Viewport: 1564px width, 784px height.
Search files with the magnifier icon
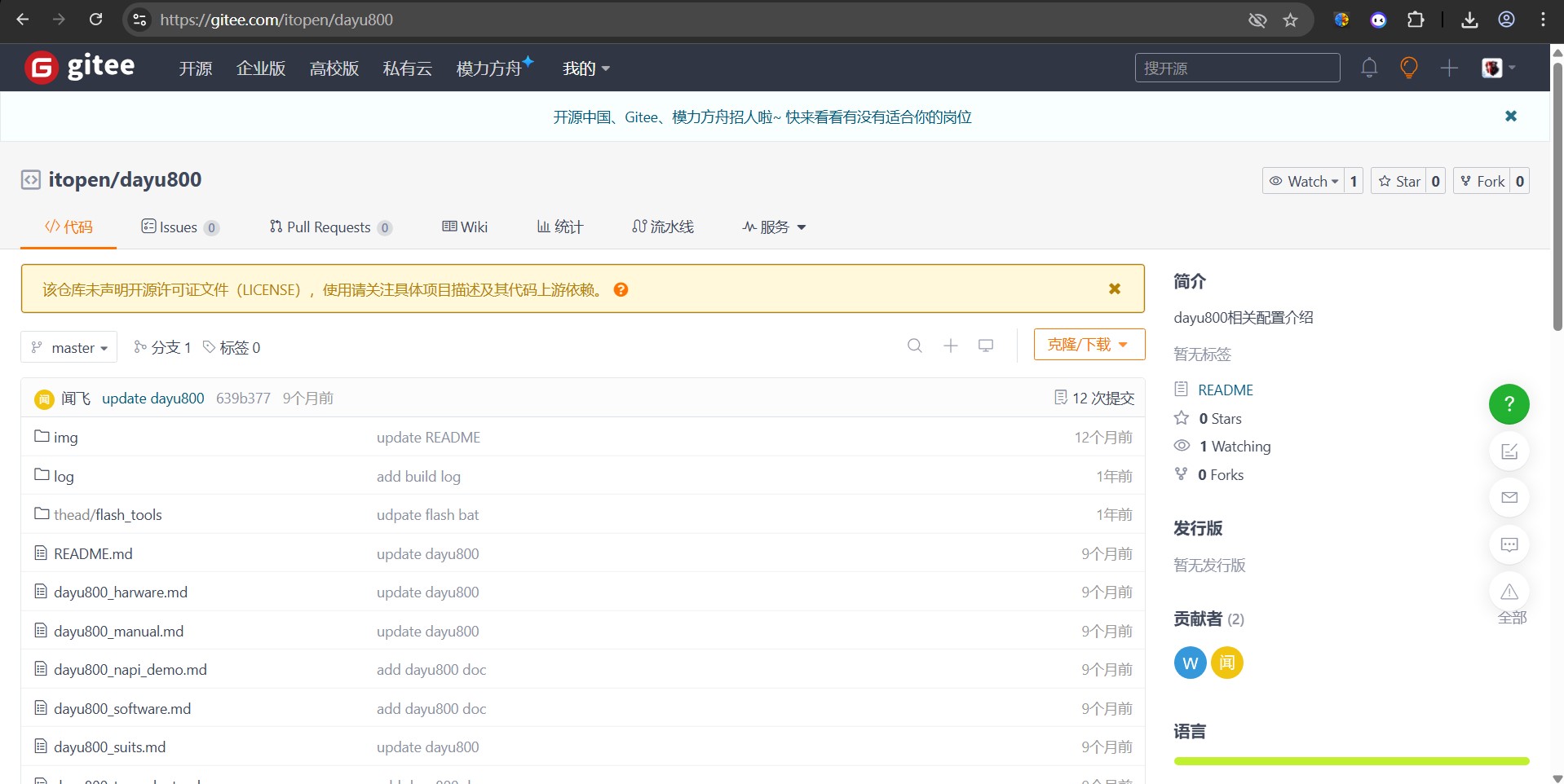915,346
